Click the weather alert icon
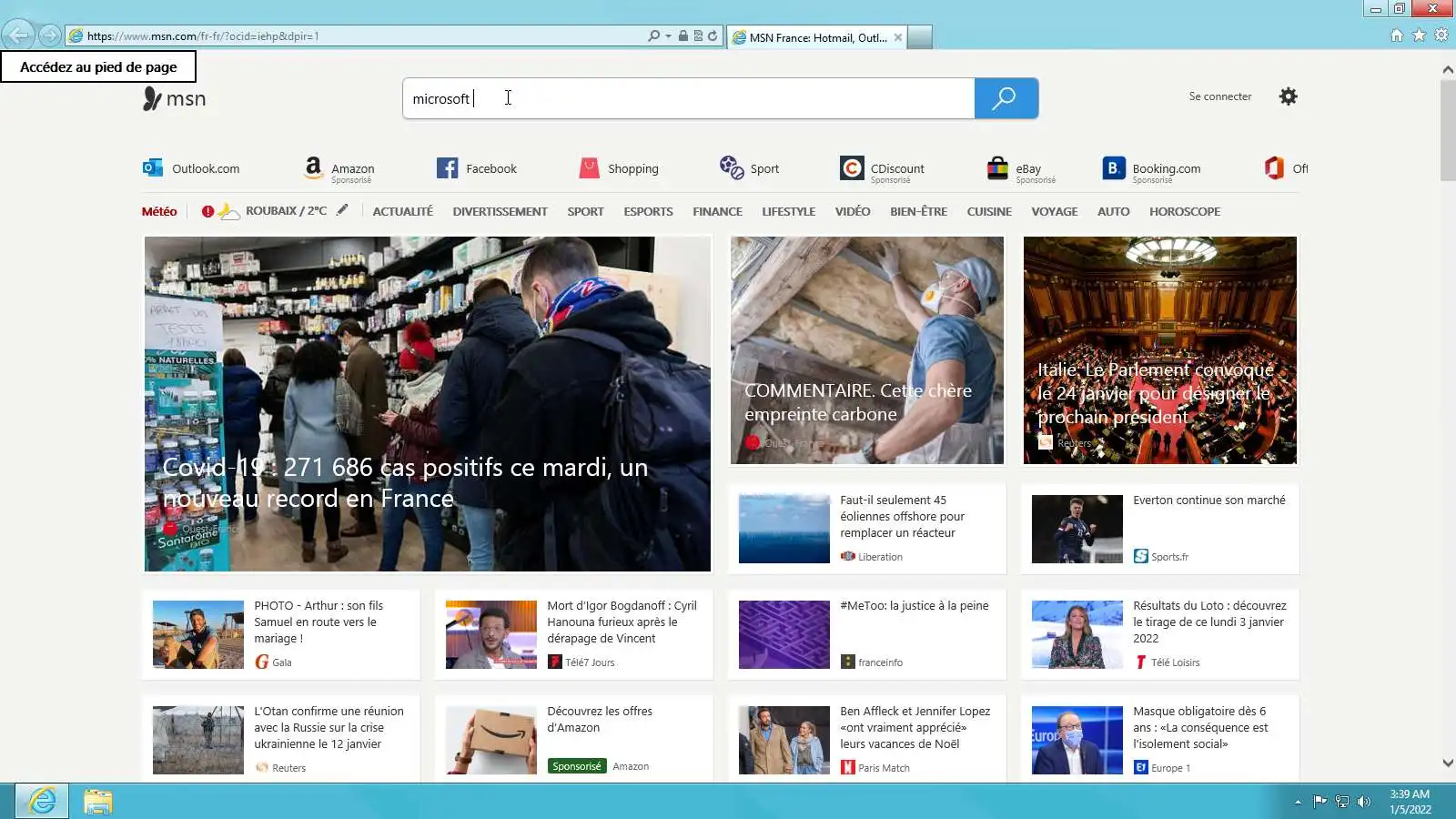 [207, 211]
